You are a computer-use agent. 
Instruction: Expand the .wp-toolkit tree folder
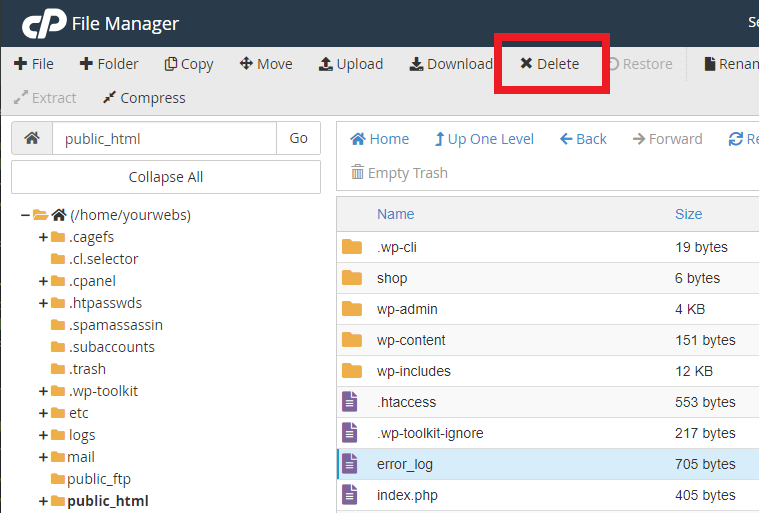pos(43,391)
